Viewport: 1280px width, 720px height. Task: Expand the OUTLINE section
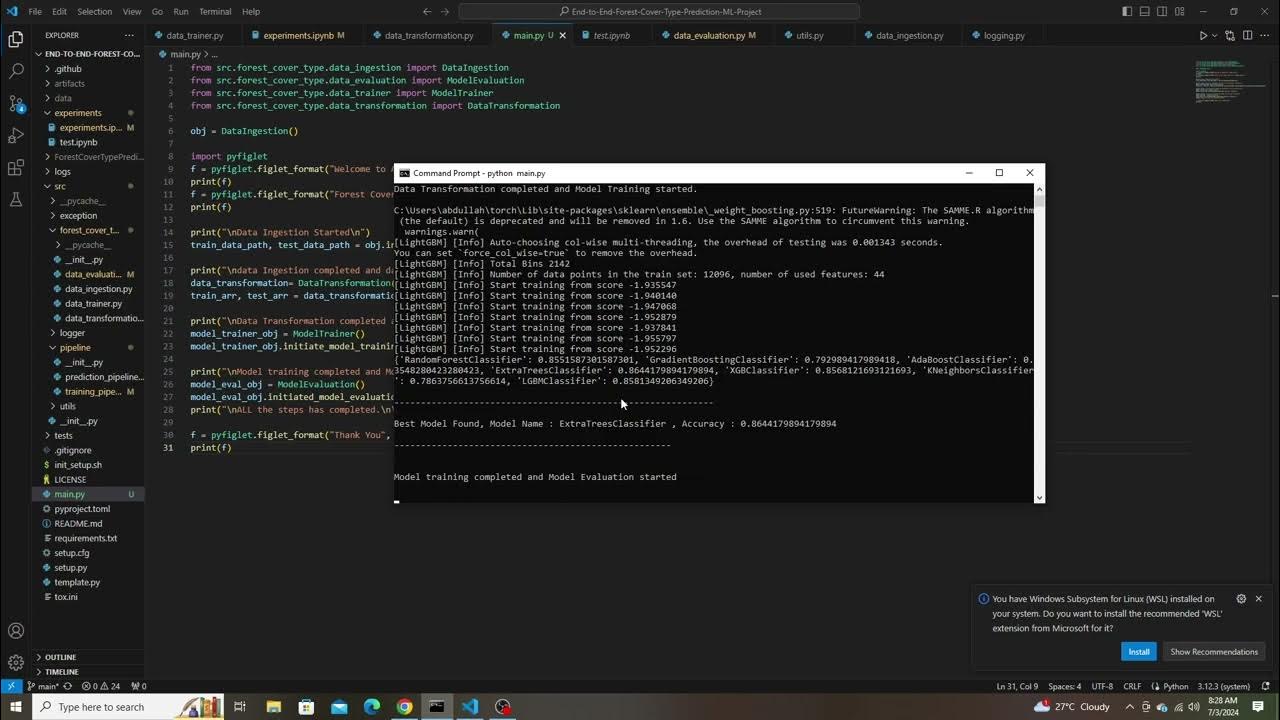[x=60, y=657]
